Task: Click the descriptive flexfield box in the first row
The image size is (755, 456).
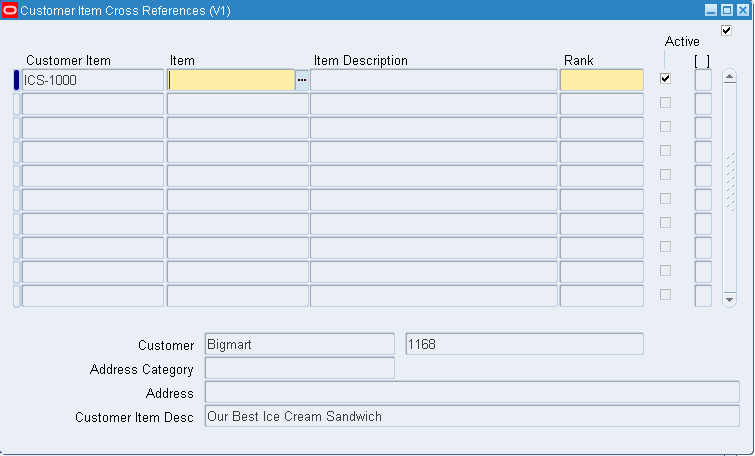Action: pyautogui.click(x=703, y=80)
